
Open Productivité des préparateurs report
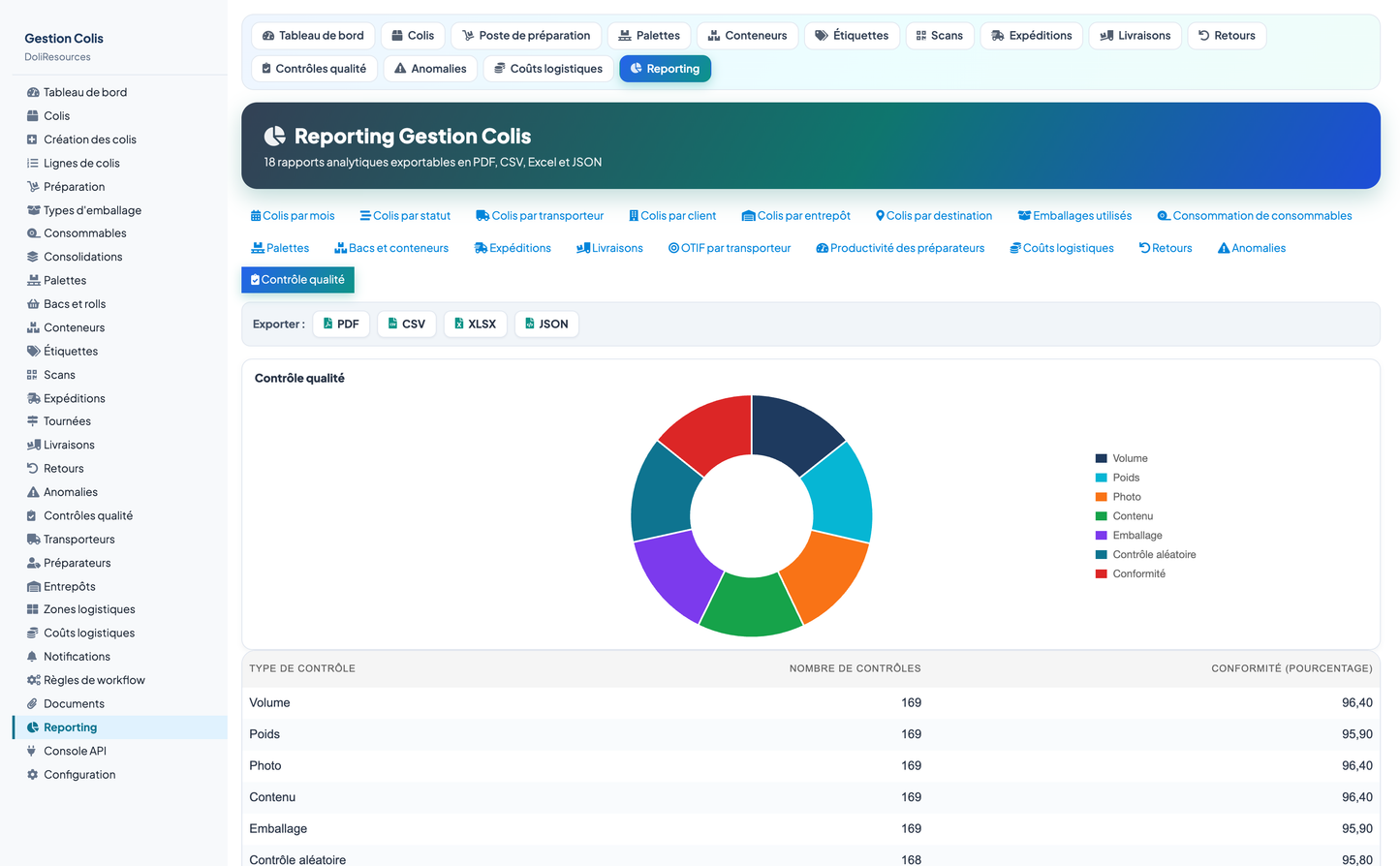tap(900, 248)
